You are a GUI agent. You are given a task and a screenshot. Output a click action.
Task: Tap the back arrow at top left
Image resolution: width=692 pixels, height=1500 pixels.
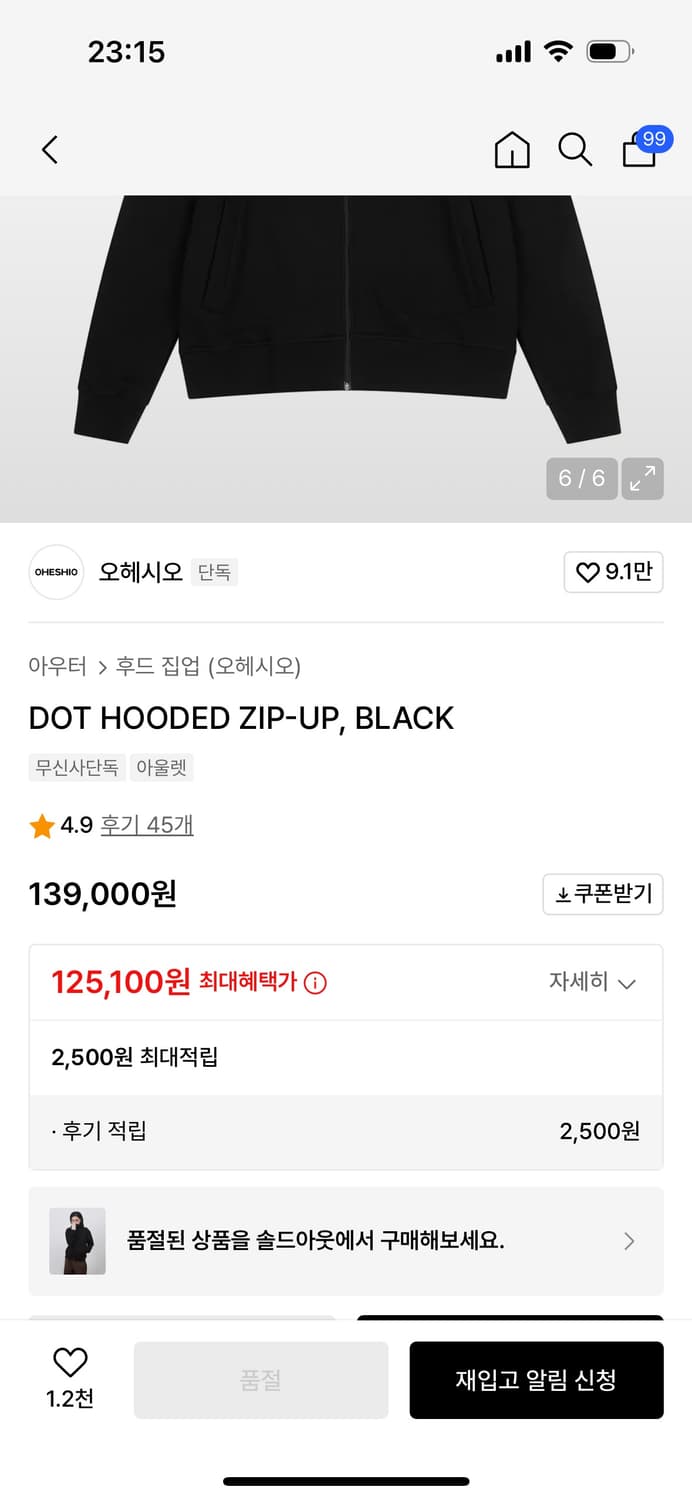(49, 149)
